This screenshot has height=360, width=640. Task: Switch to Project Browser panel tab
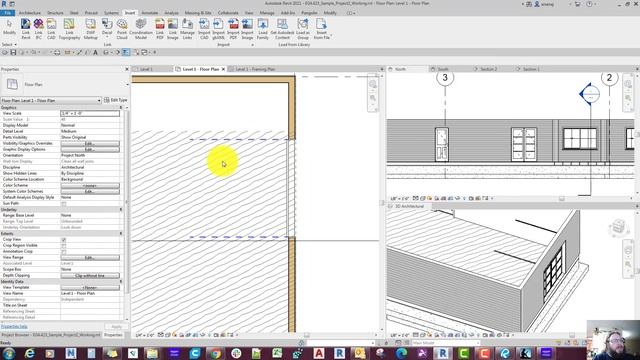coord(51,335)
